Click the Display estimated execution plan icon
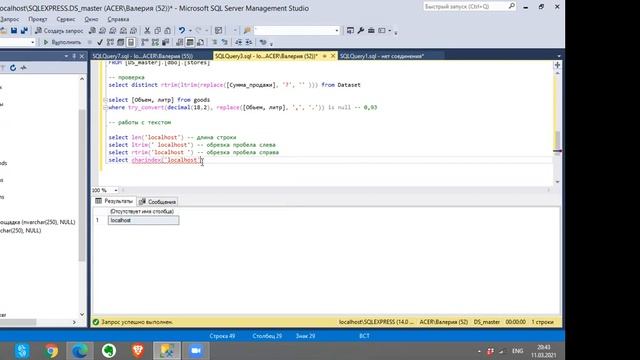 point(110,42)
